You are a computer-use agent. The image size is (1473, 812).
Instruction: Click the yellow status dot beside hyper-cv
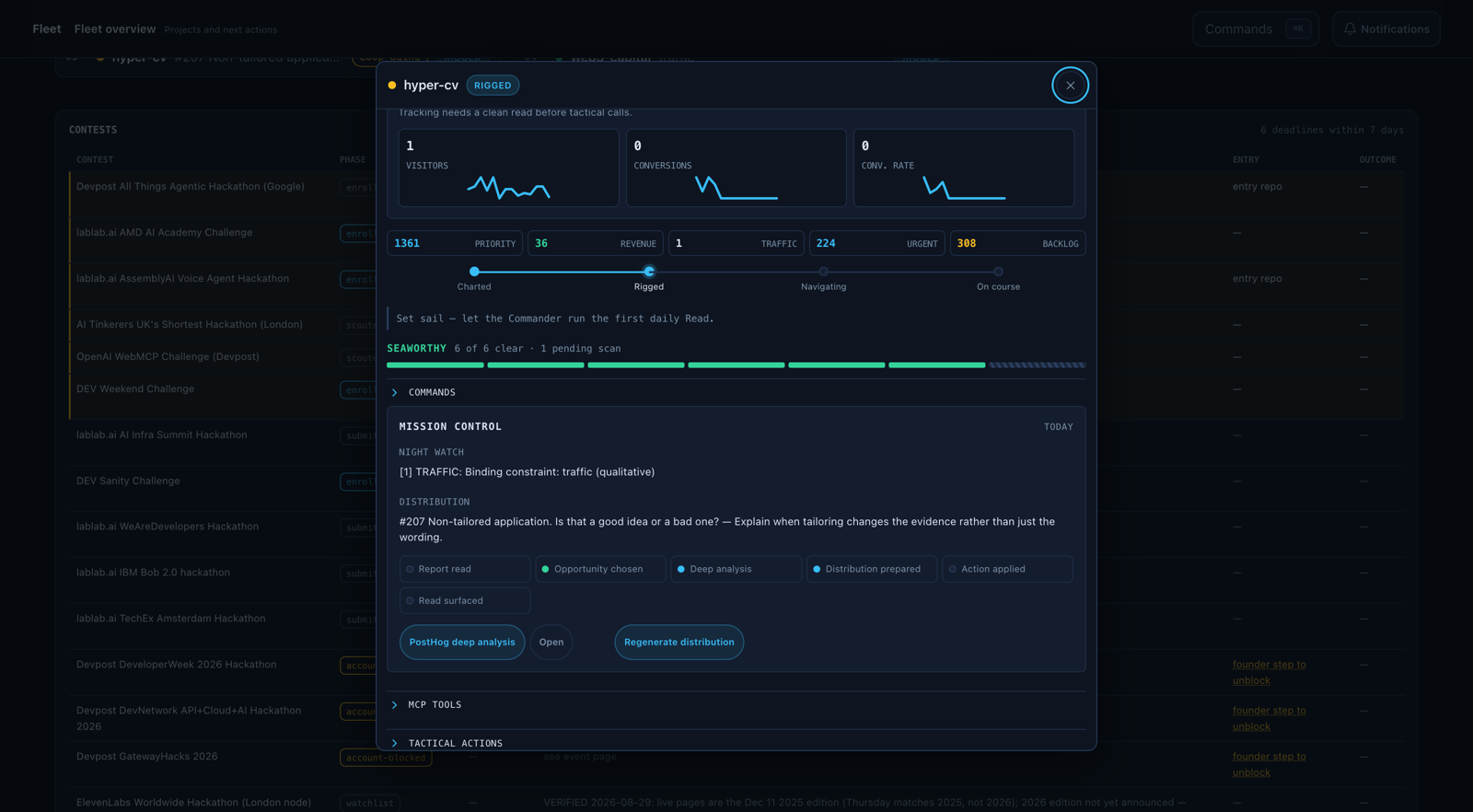[392, 86]
